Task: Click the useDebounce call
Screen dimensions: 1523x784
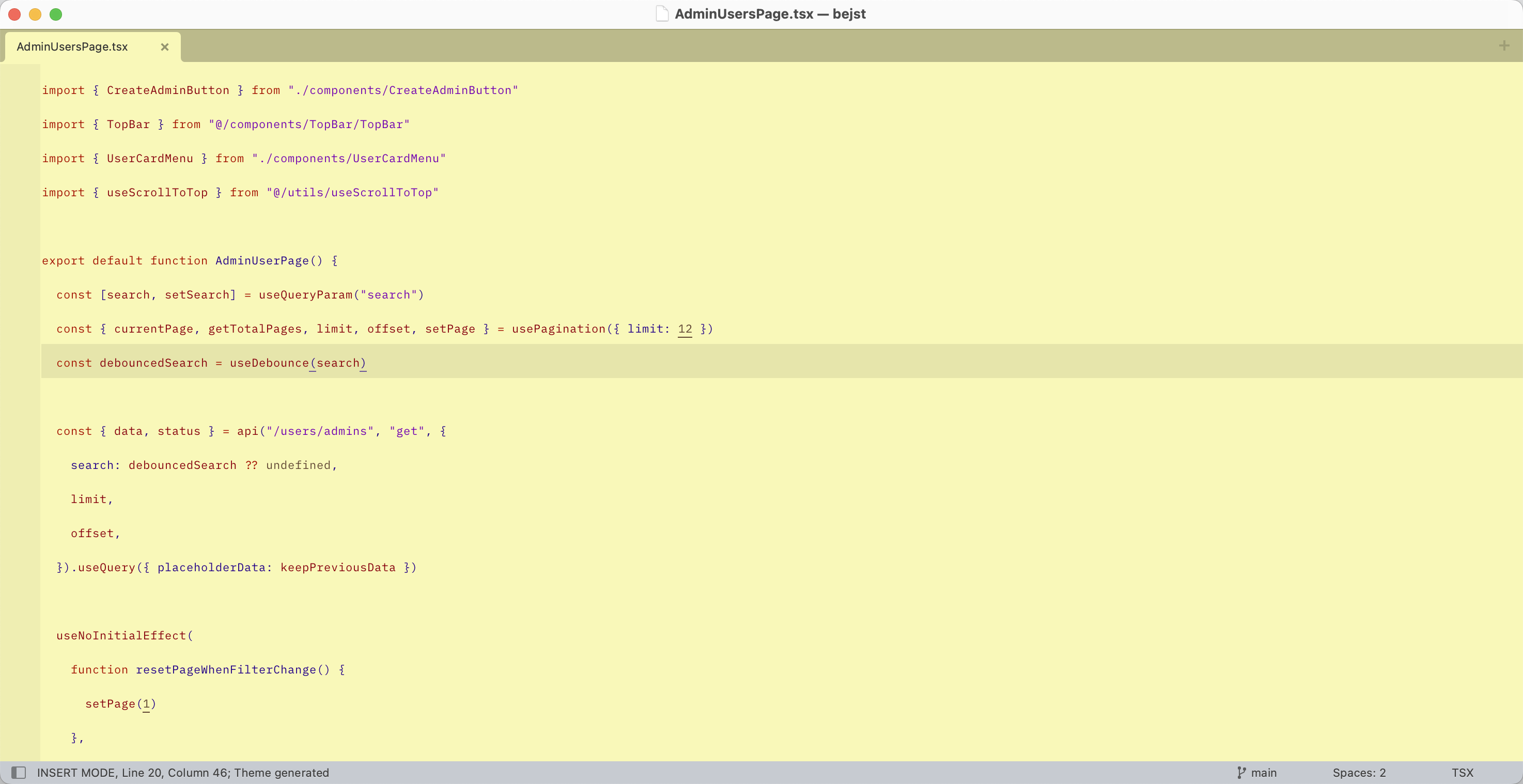Action: (269, 363)
